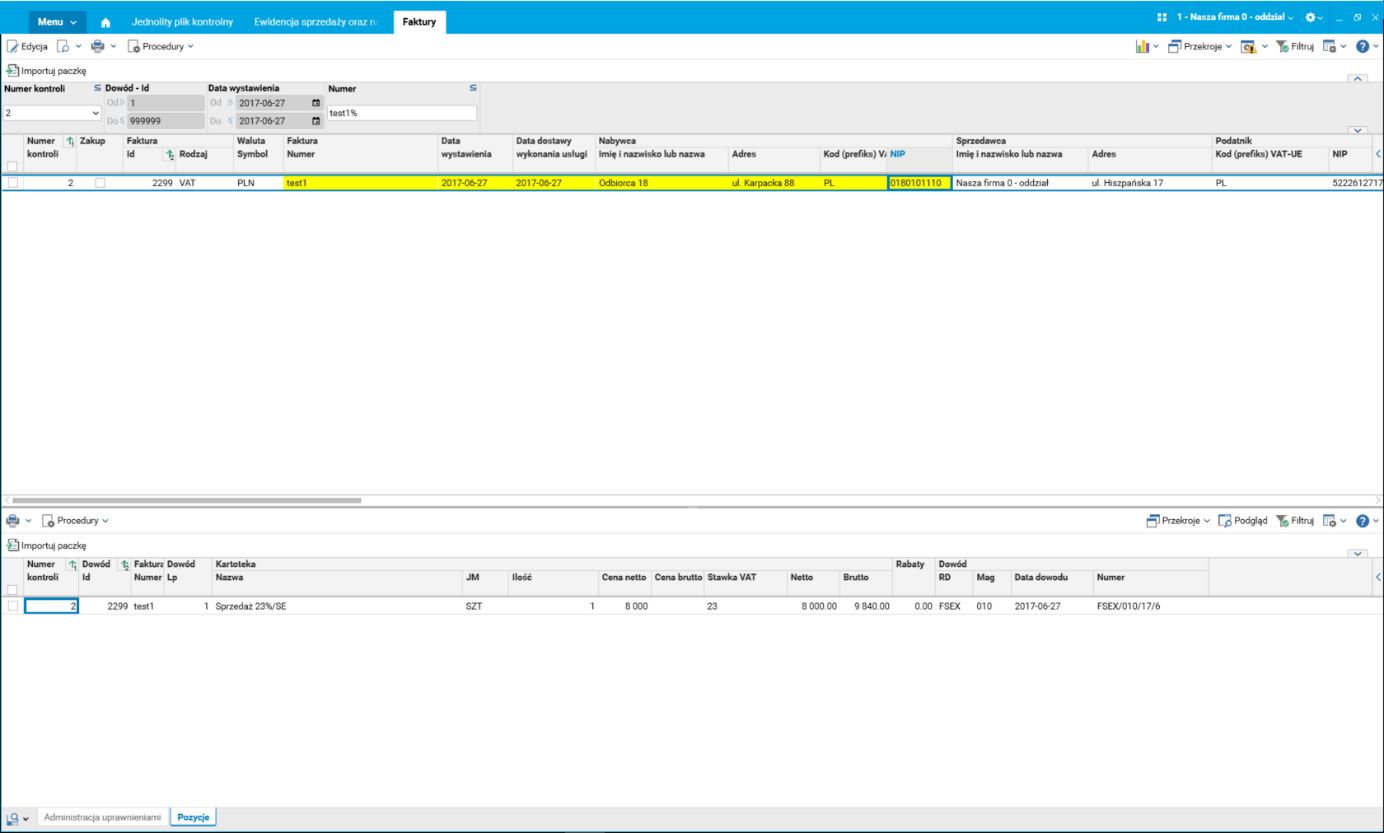This screenshot has height=833, width=1384.
Task: Select the Faktury tab
Action: [420, 22]
